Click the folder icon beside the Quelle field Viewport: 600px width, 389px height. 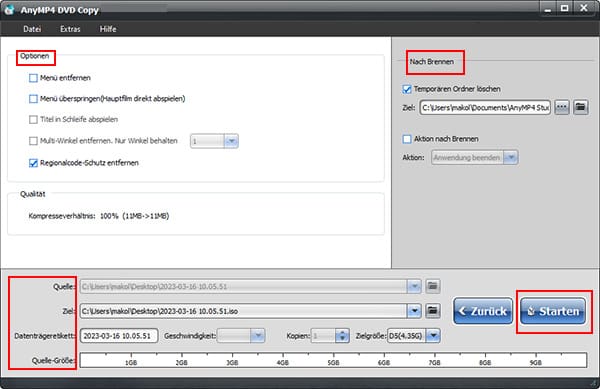(432, 286)
